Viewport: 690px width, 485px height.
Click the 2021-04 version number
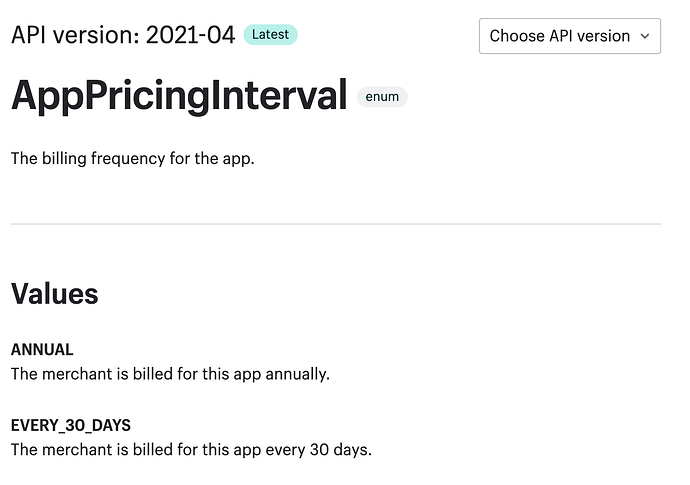pos(190,36)
